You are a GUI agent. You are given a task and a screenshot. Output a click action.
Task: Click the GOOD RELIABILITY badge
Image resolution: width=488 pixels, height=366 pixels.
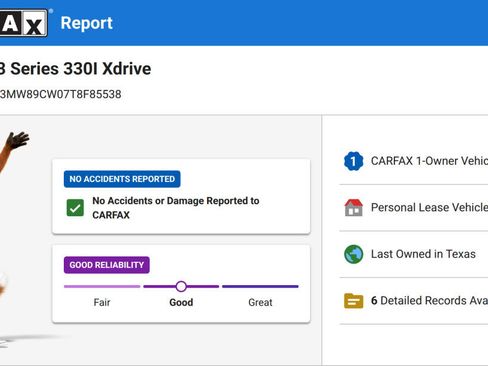[x=107, y=265]
